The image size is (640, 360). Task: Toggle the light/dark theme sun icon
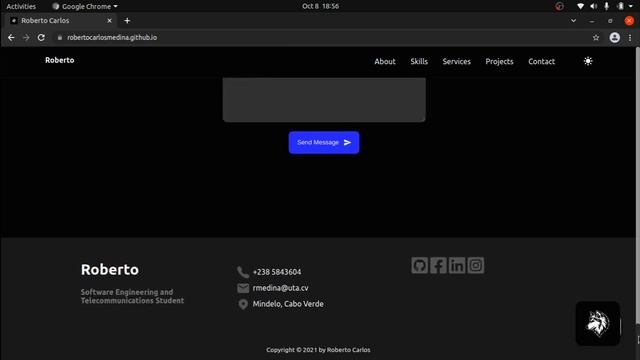(x=588, y=61)
